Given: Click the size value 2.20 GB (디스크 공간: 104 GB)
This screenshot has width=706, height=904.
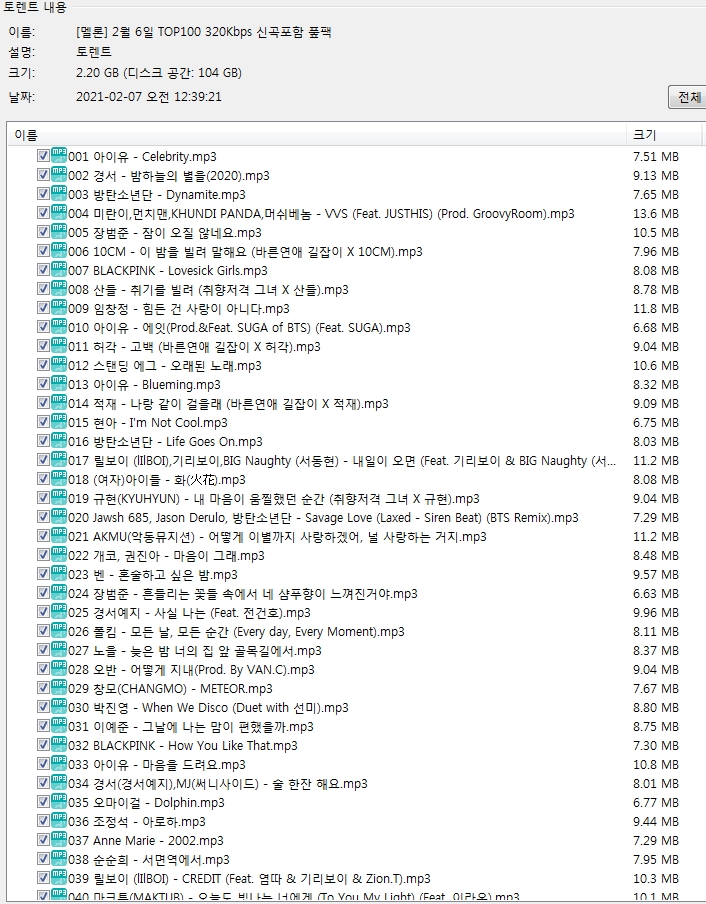Looking at the screenshot, I should click(x=158, y=73).
